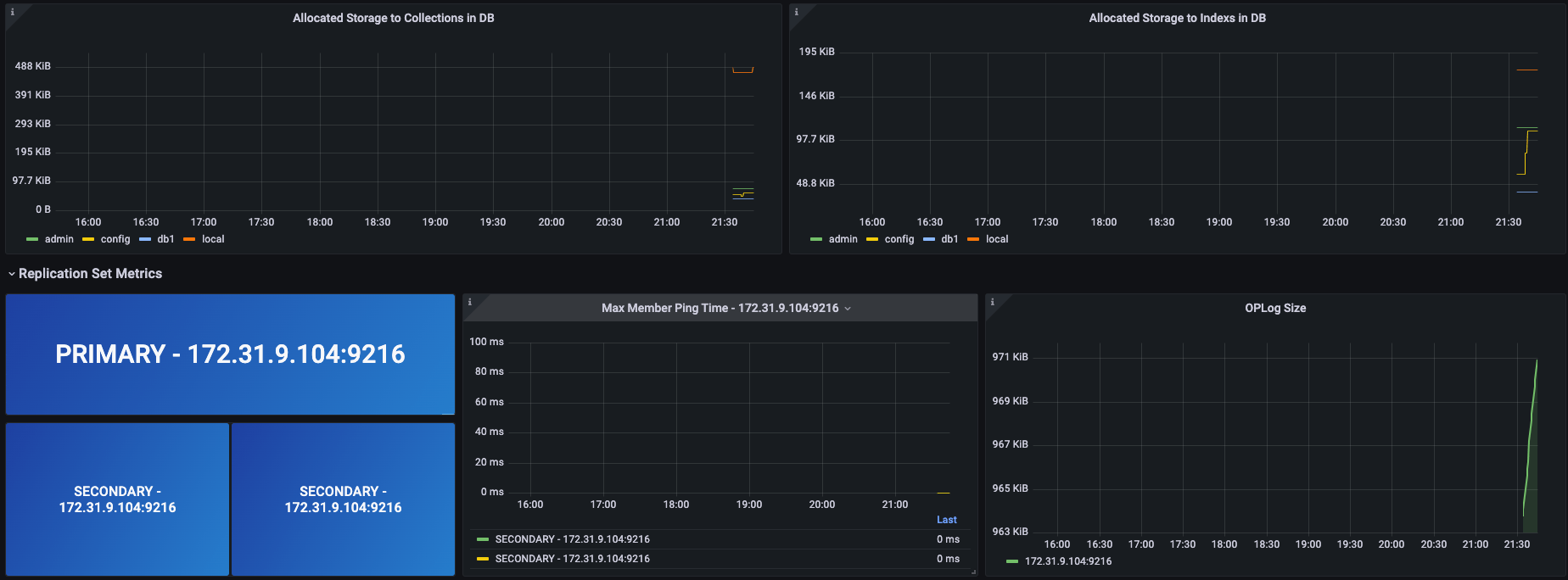Click info icon on Allocated Storage to Collections panel

pyautogui.click(x=12, y=12)
